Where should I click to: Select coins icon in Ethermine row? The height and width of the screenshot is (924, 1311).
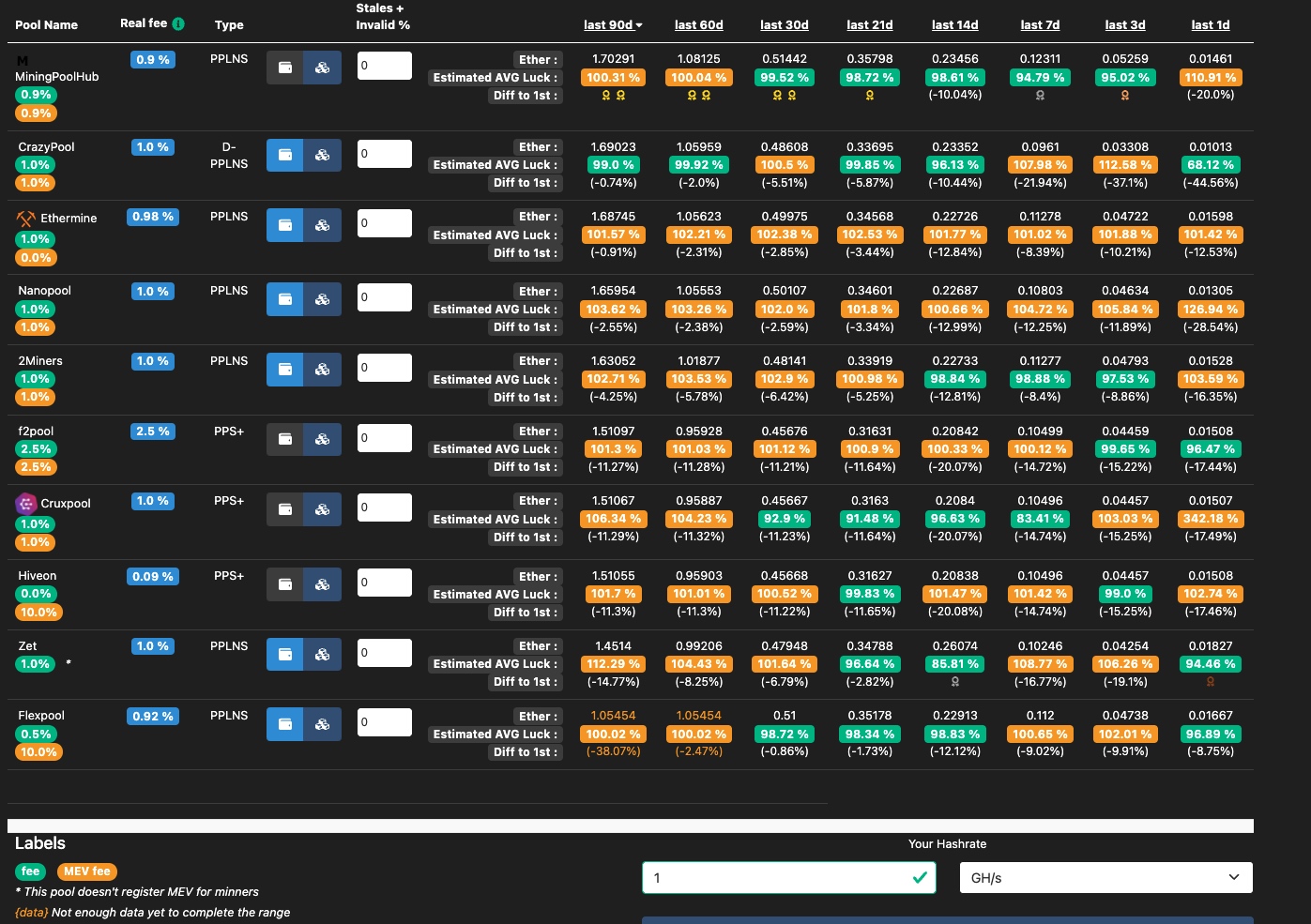[322, 225]
